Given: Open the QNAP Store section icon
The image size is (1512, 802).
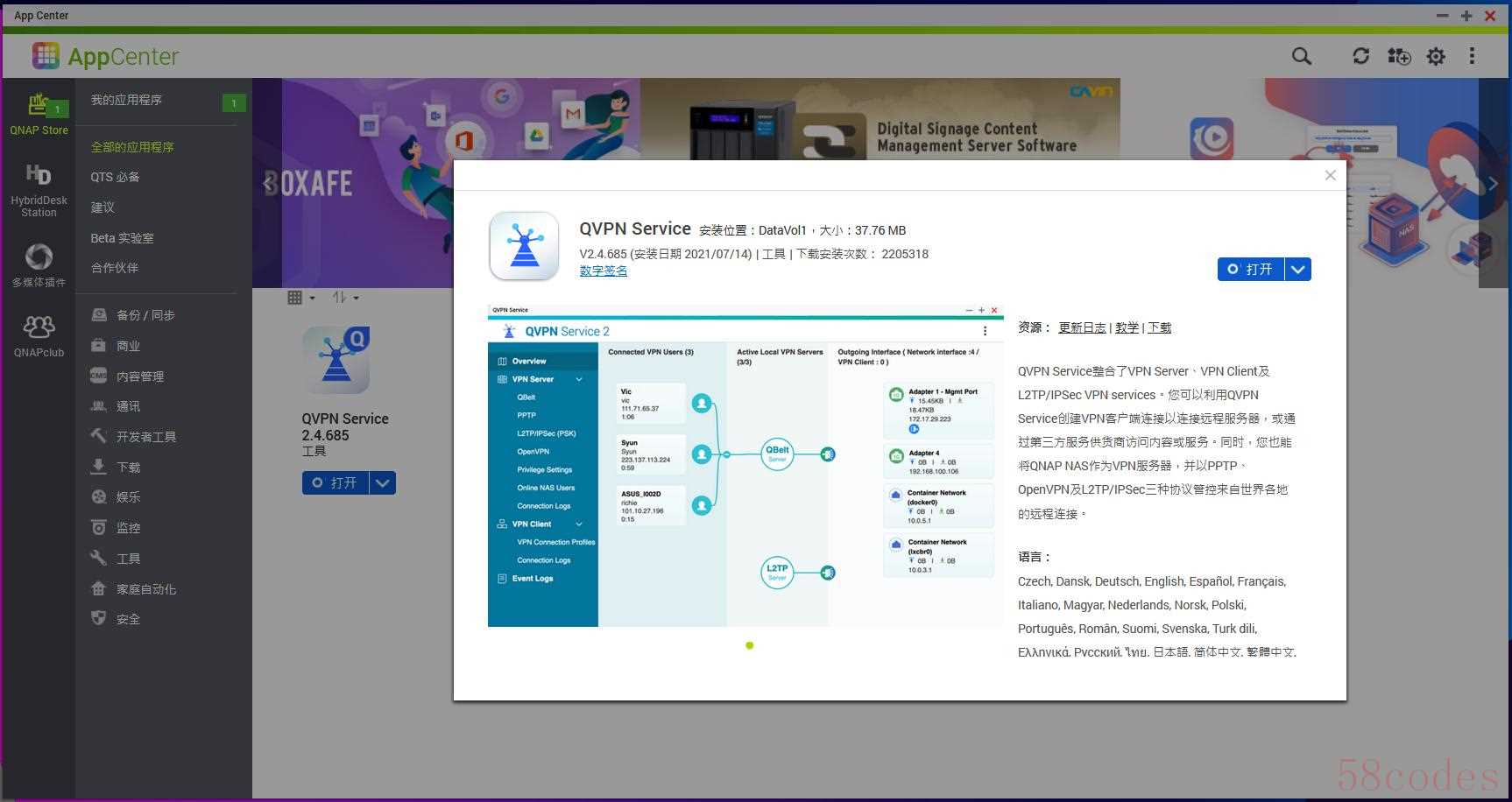Looking at the screenshot, I should coord(39,114).
